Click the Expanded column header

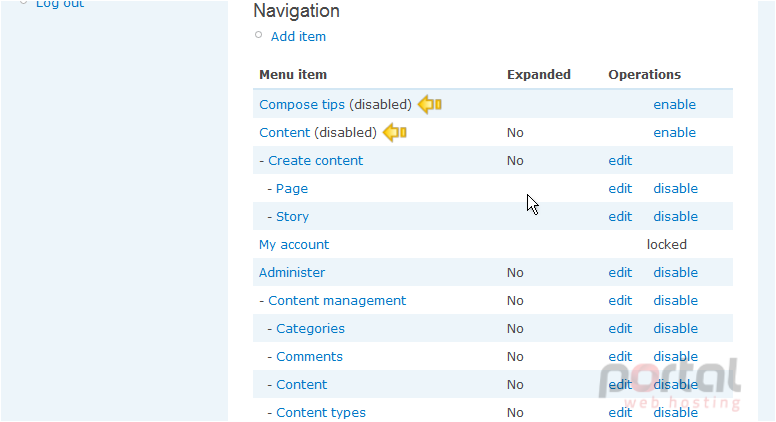pyautogui.click(x=538, y=75)
